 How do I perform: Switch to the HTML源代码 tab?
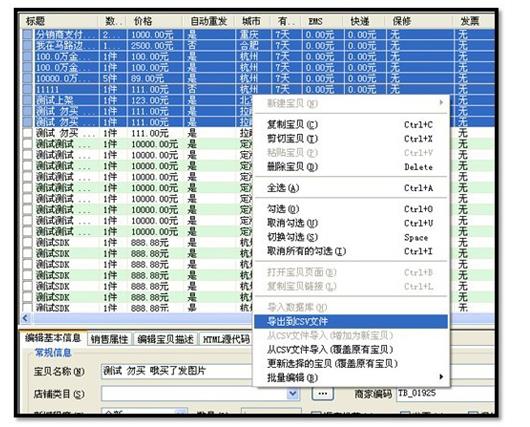tap(226, 339)
